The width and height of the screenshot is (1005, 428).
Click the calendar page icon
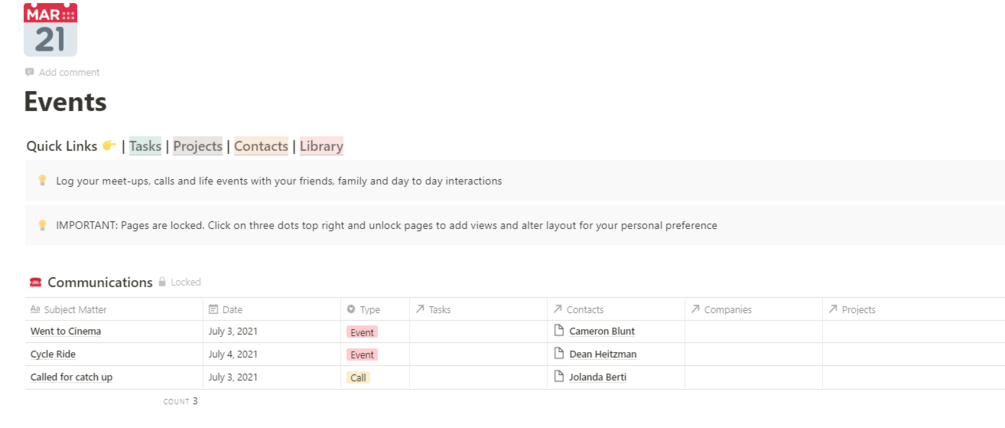[50, 30]
